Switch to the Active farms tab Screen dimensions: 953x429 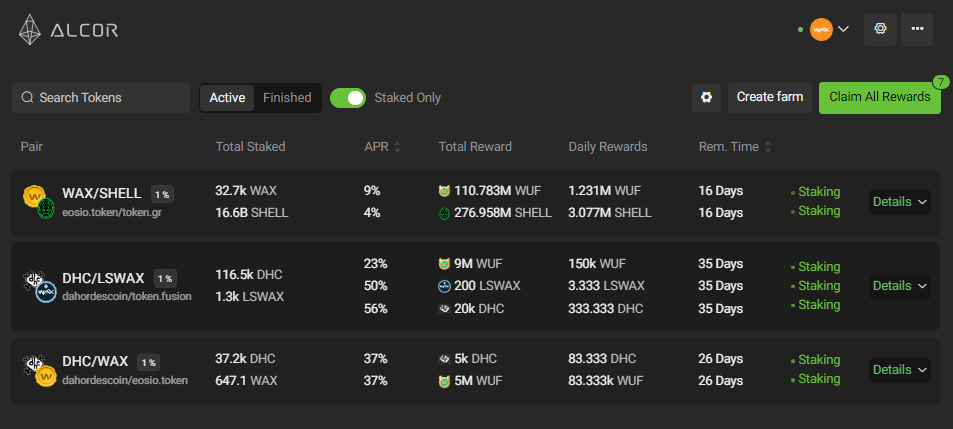pos(227,98)
